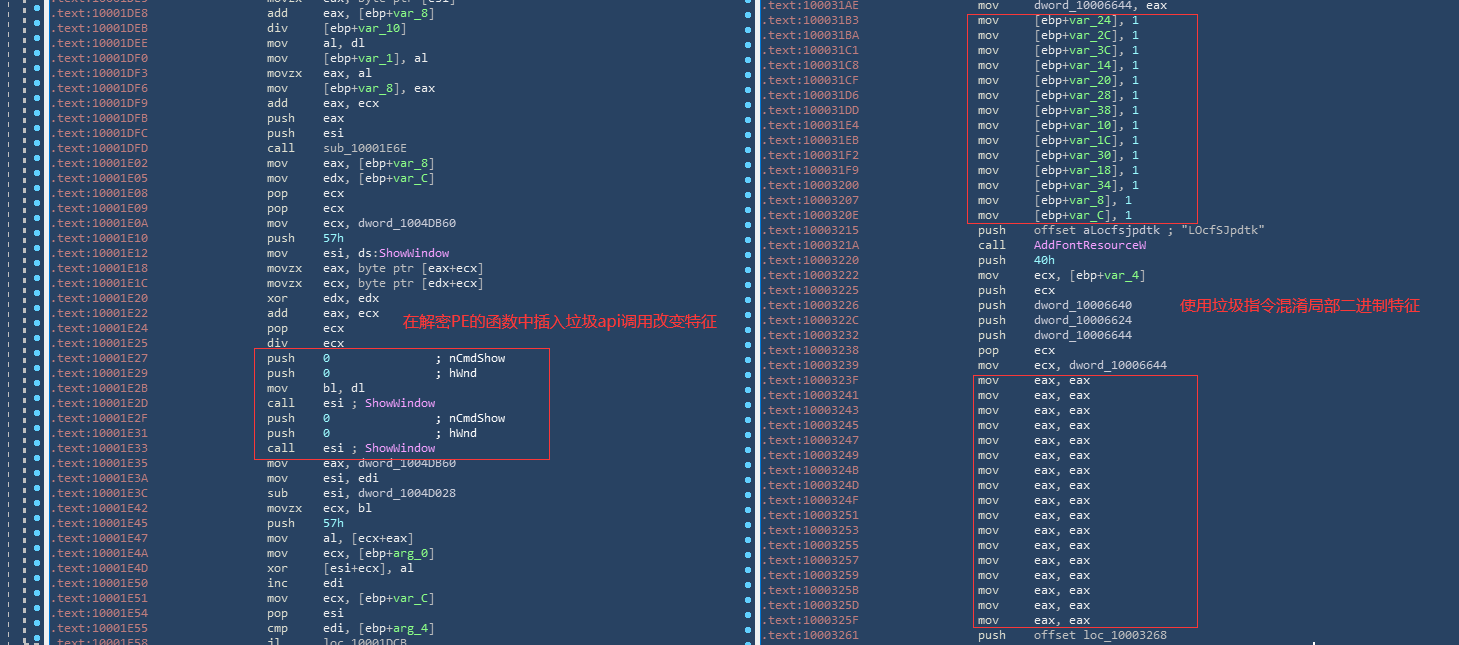Viewport: 1459px width, 645px height.
Task: Click the [ebp+arg_4] operand in cmp
Action: click(x=396, y=628)
